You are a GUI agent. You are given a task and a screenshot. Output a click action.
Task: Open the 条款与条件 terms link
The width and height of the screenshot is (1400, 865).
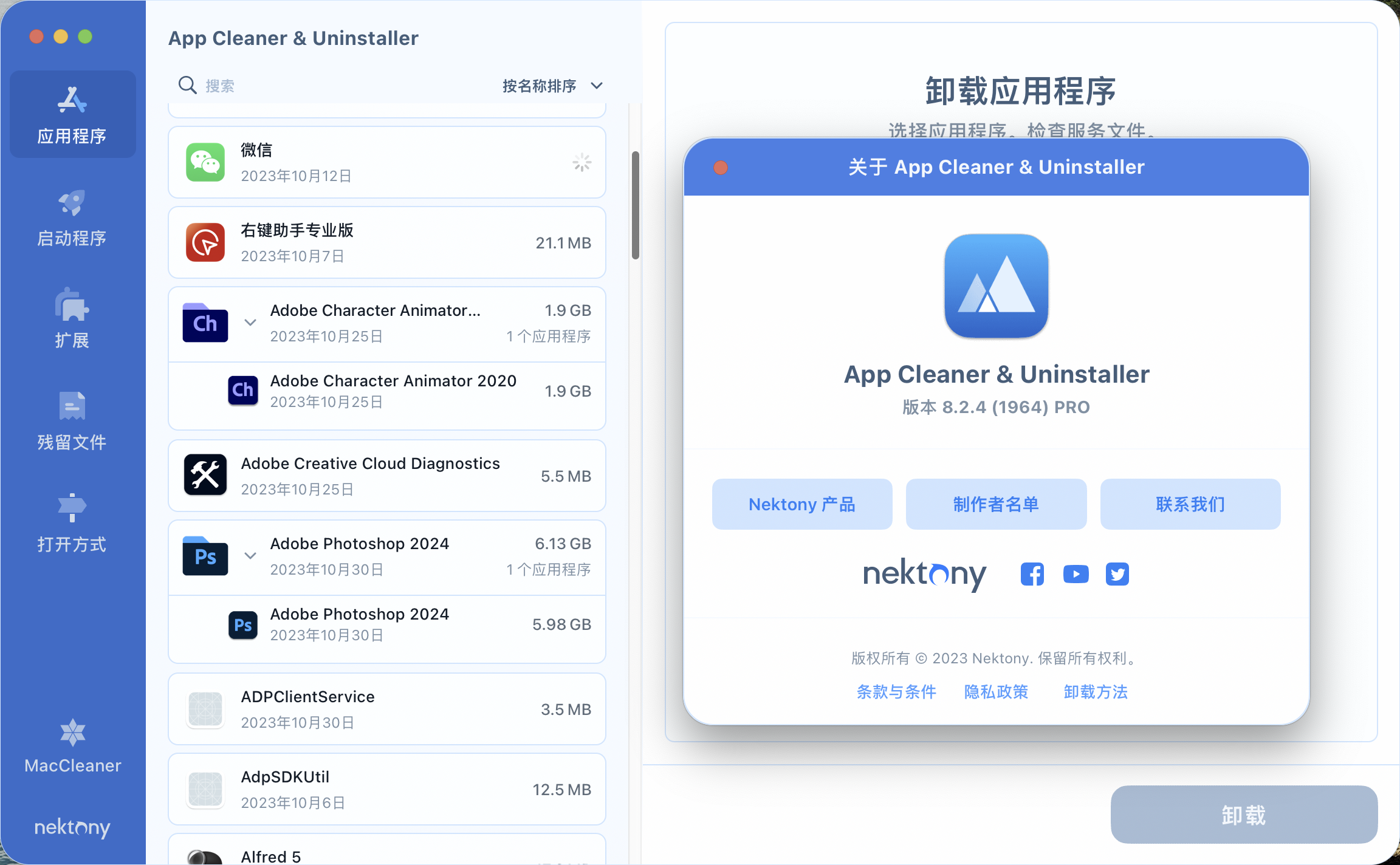896,692
